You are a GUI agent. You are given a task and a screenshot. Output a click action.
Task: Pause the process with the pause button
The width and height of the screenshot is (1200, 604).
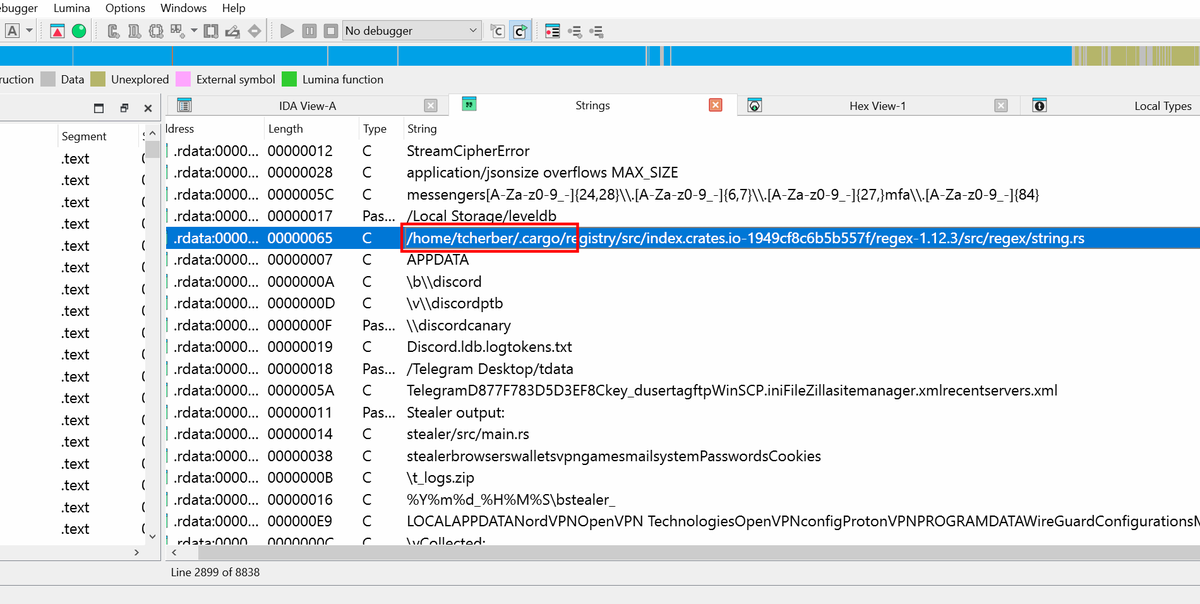(x=309, y=31)
